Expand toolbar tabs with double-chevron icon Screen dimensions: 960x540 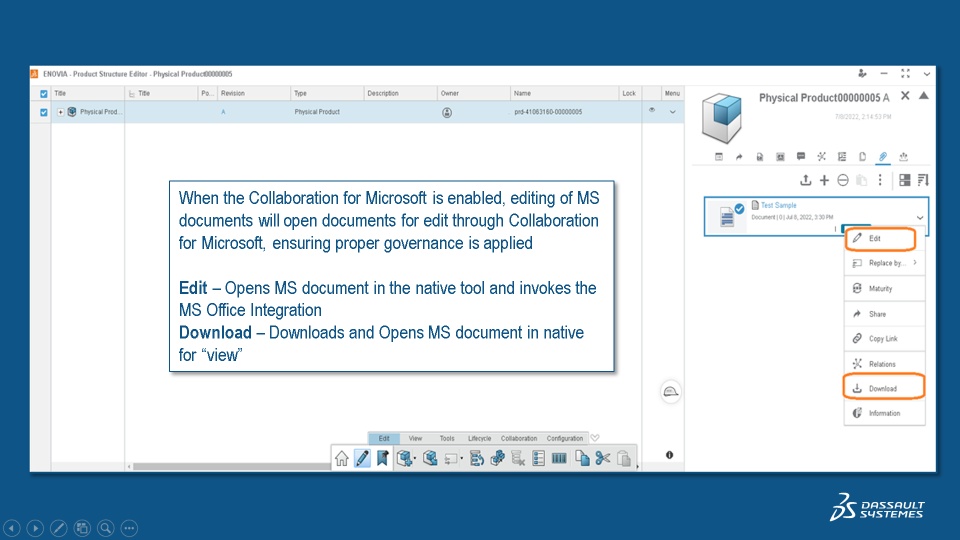click(595, 438)
